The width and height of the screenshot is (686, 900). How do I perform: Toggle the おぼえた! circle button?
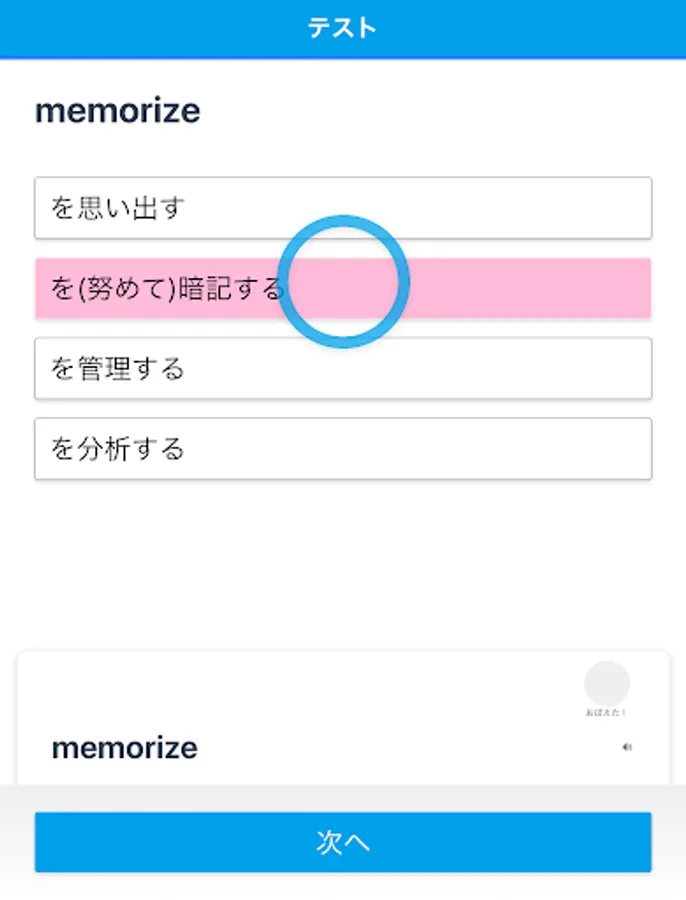point(607,683)
